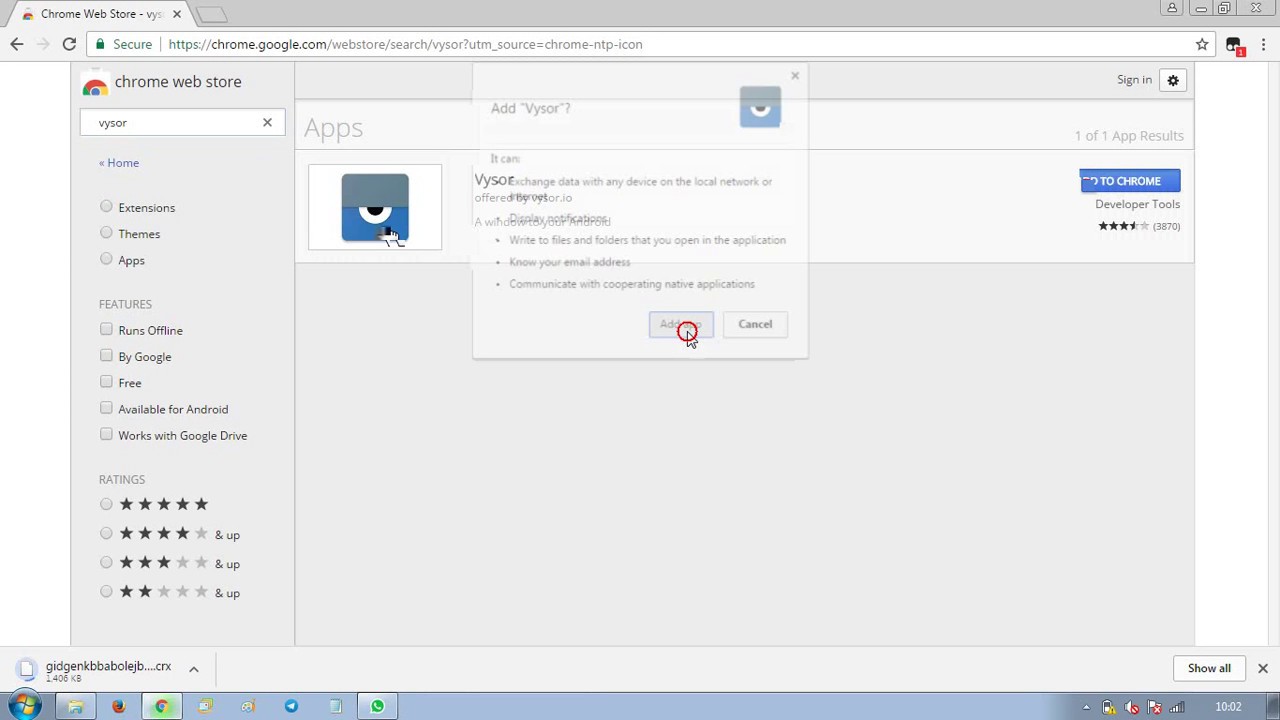Click the Developer Tools category text
Screen dimensions: 1280x720
coord(1137,204)
